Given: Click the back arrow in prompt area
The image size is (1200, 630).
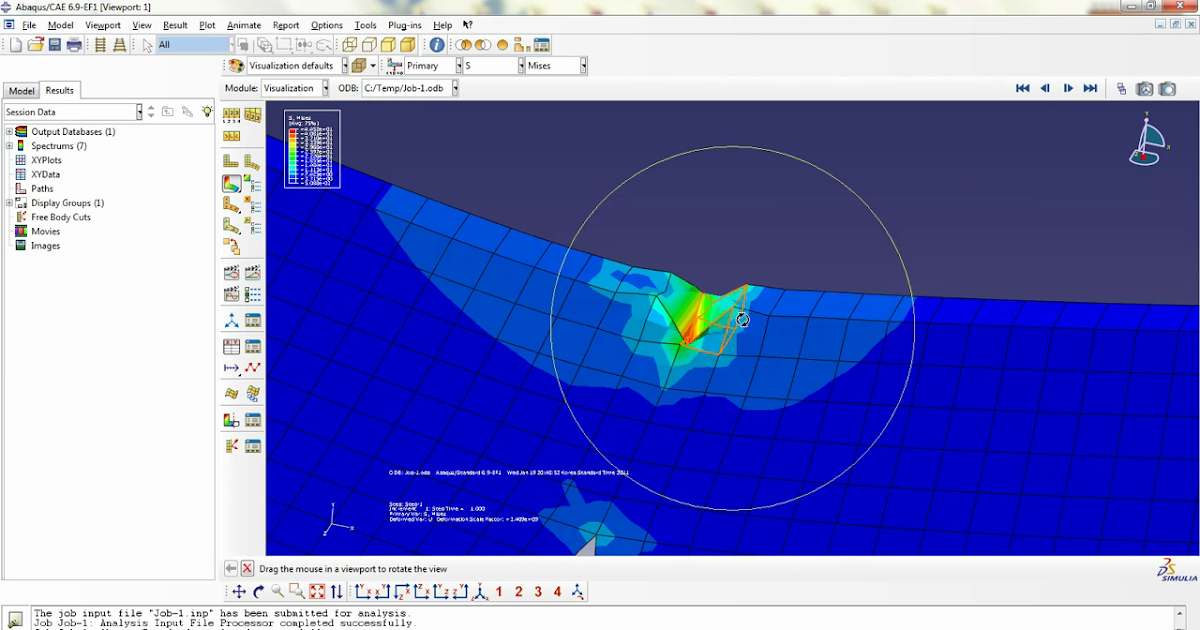Looking at the screenshot, I should tap(230, 568).
